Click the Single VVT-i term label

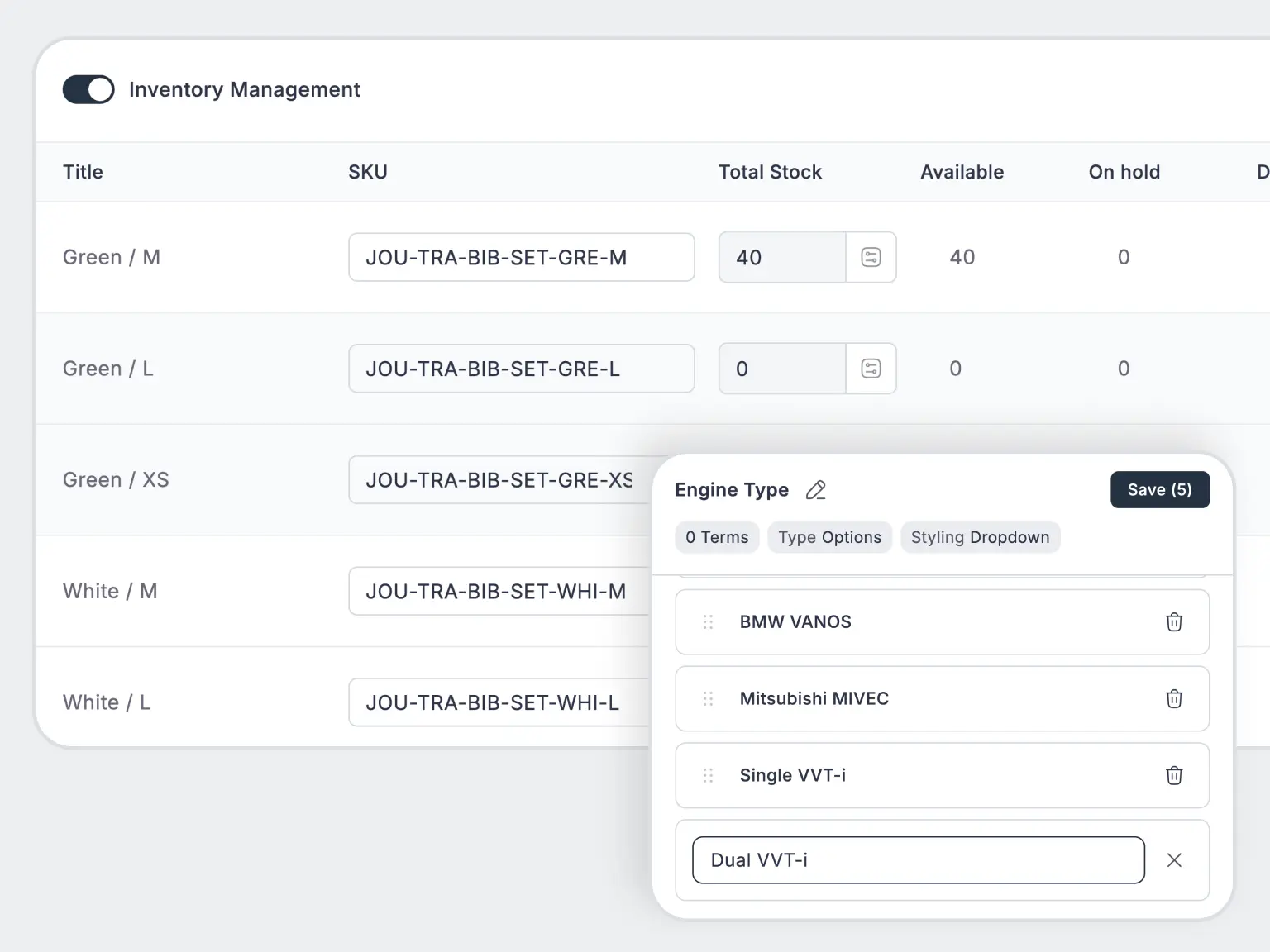793,775
